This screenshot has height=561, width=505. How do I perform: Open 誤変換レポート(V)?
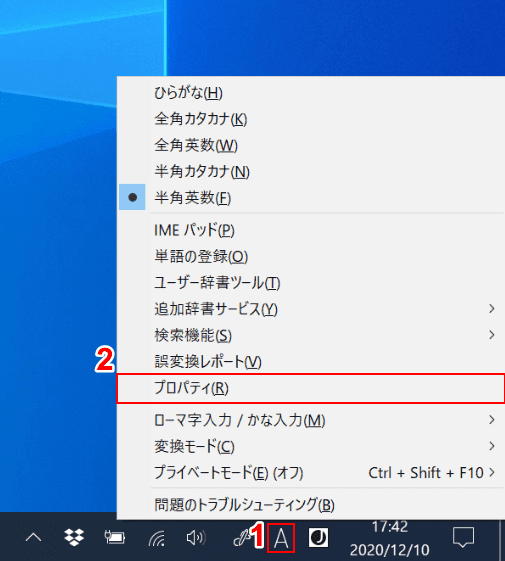tap(311, 361)
